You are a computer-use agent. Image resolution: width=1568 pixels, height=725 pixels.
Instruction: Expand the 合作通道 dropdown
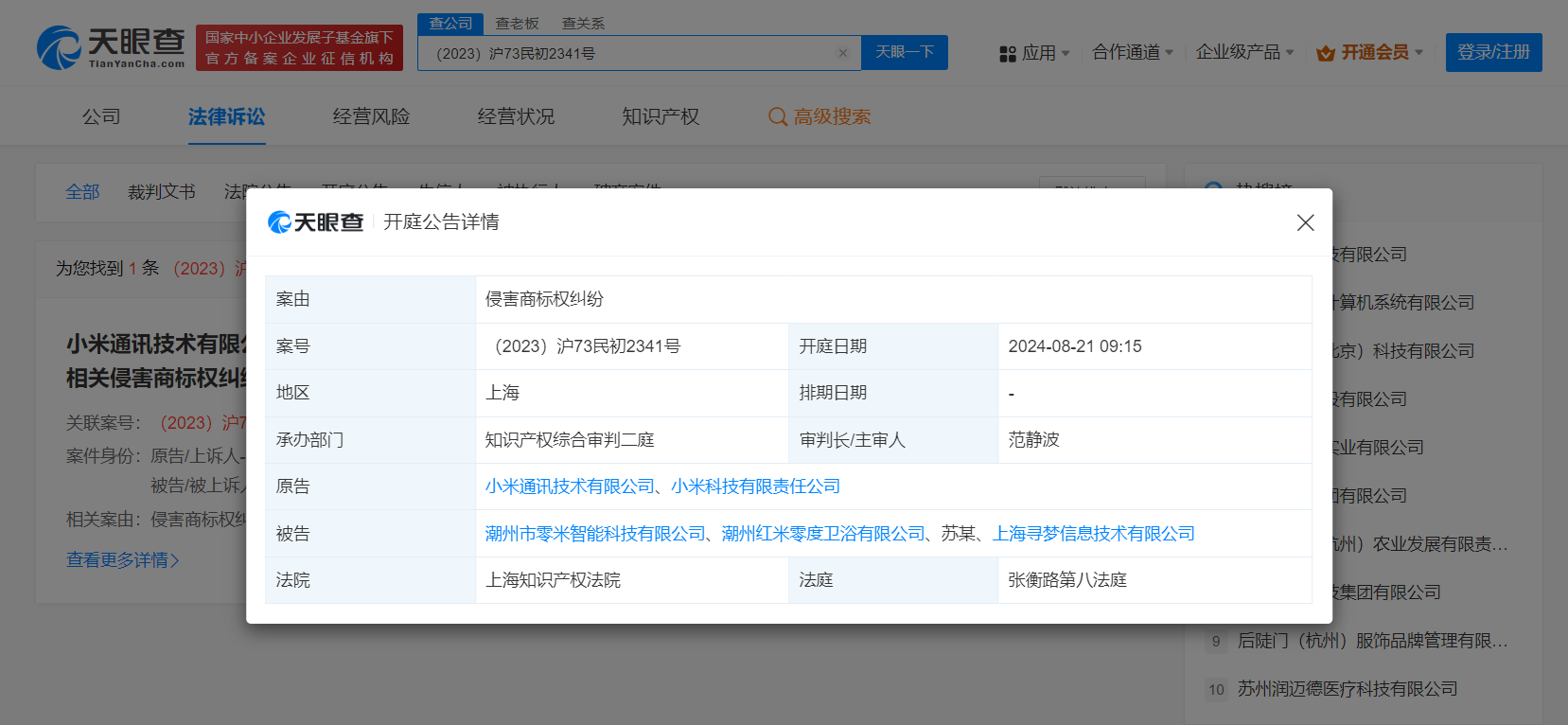coord(1133,52)
